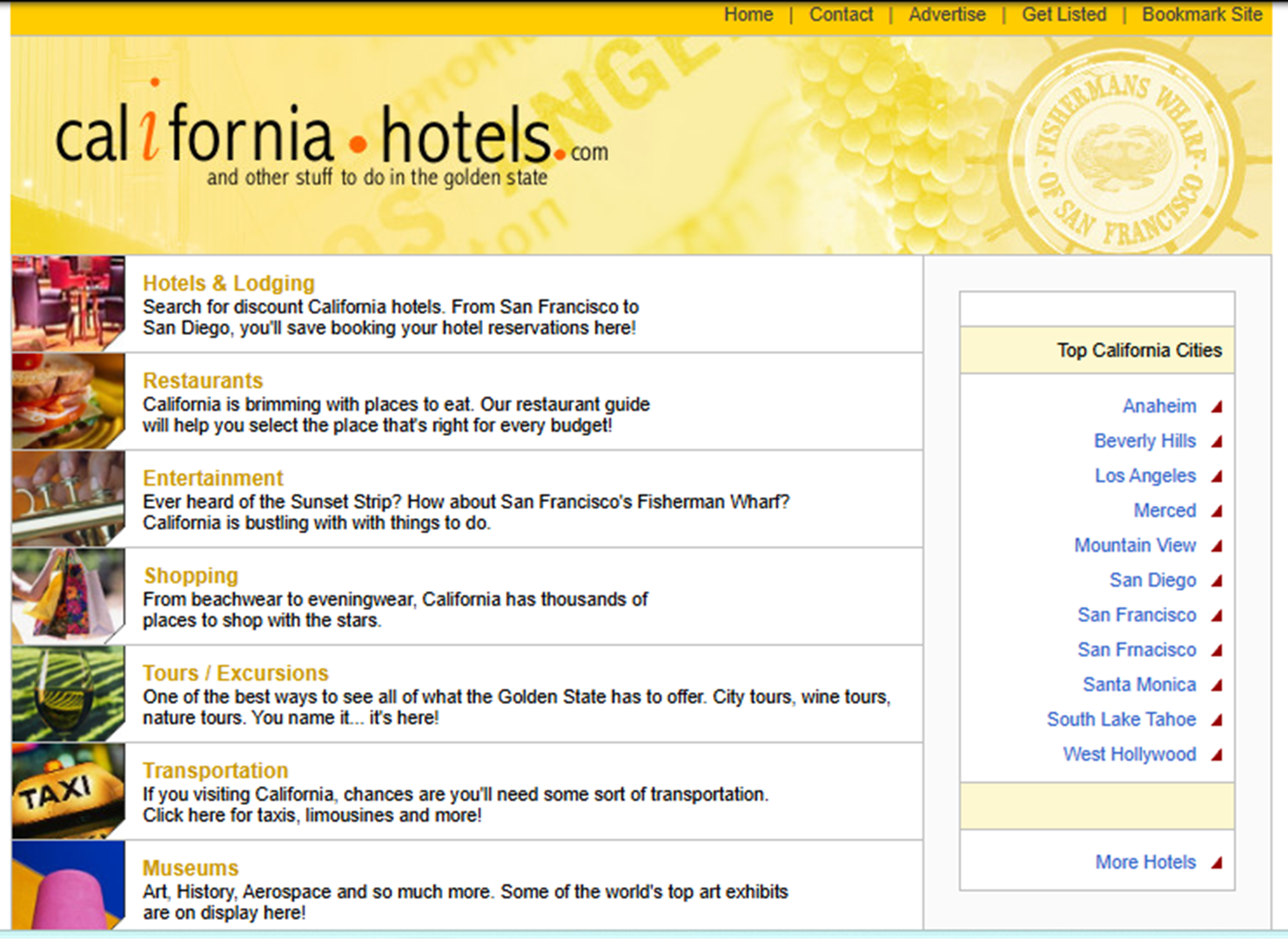
Task: Choose Get Listed in the top navigation
Action: pyautogui.click(x=1063, y=15)
